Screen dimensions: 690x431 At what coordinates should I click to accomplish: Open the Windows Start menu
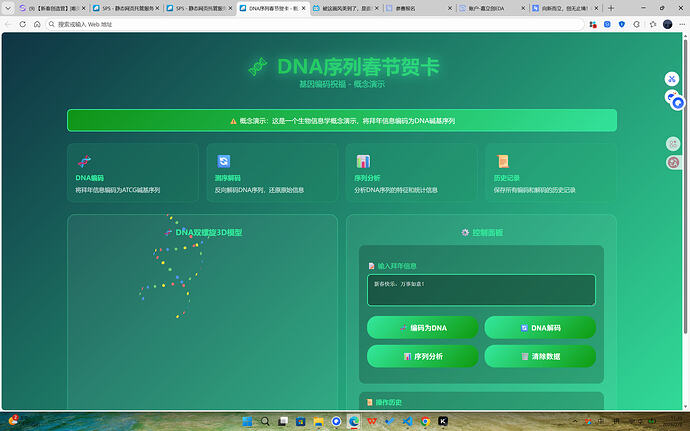247,421
